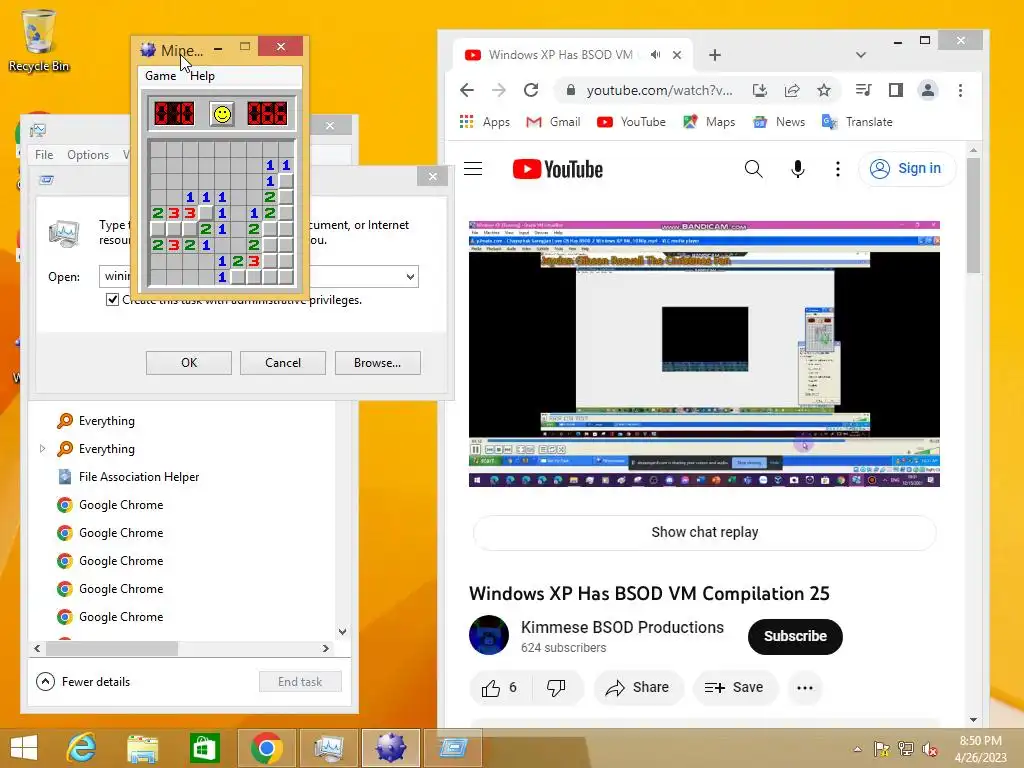Open the Windows Start button
This screenshot has height=768, width=1024.
tap(24, 748)
